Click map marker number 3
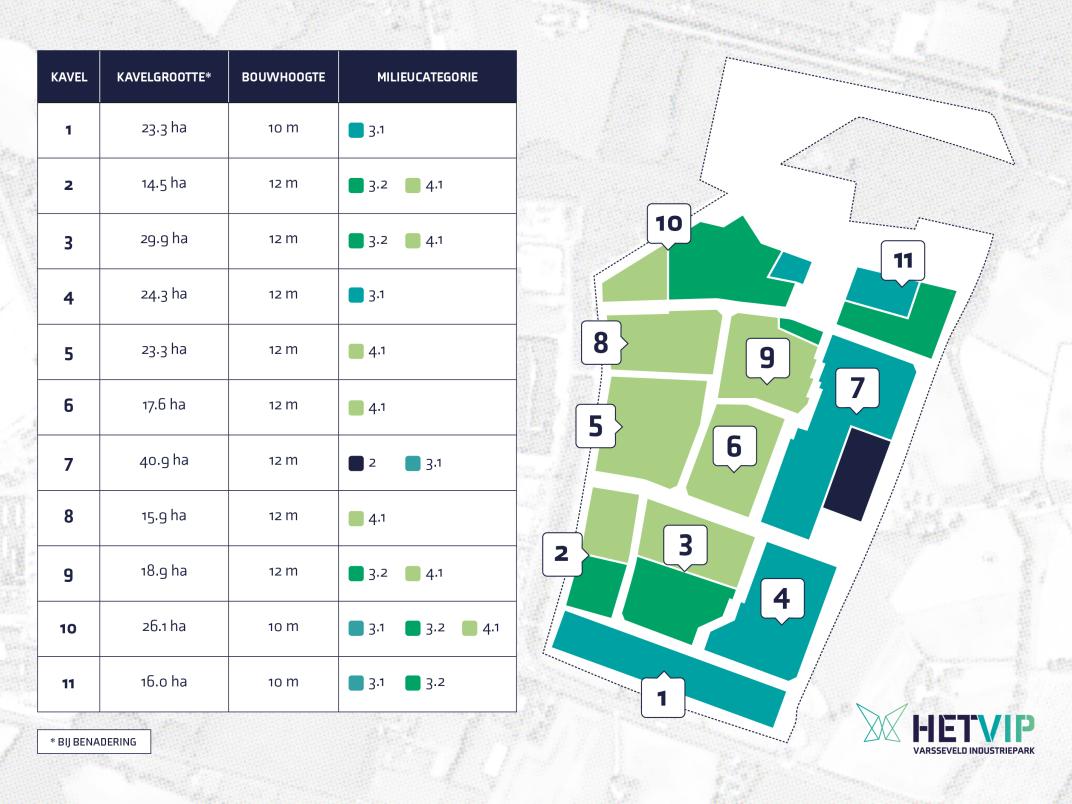1072x804 pixels. point(685,545)
